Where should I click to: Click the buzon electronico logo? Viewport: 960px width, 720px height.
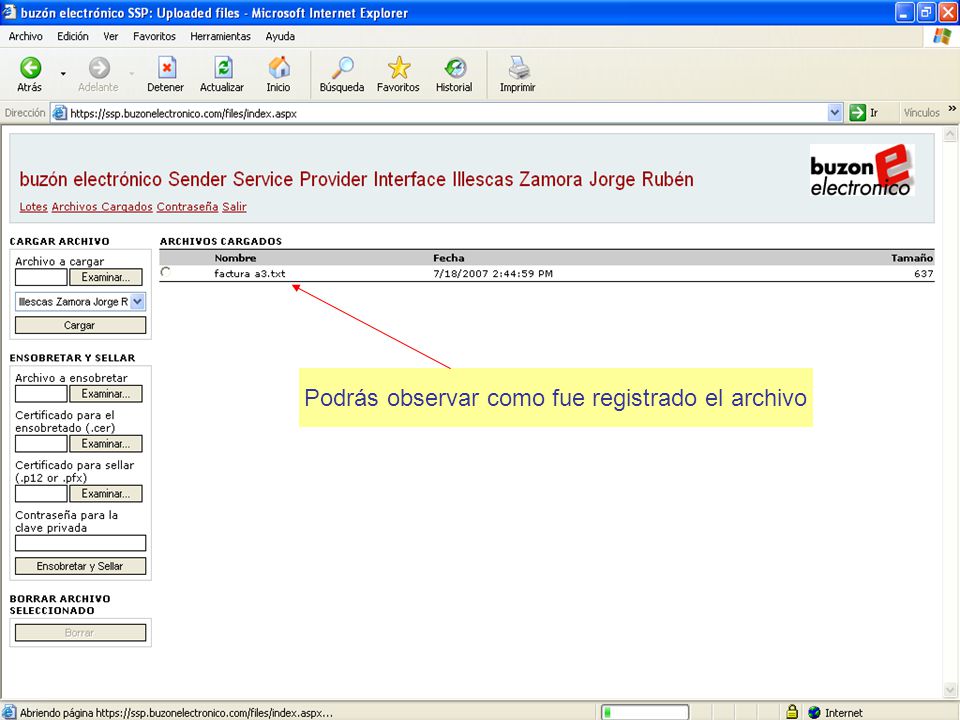point(861,170)
